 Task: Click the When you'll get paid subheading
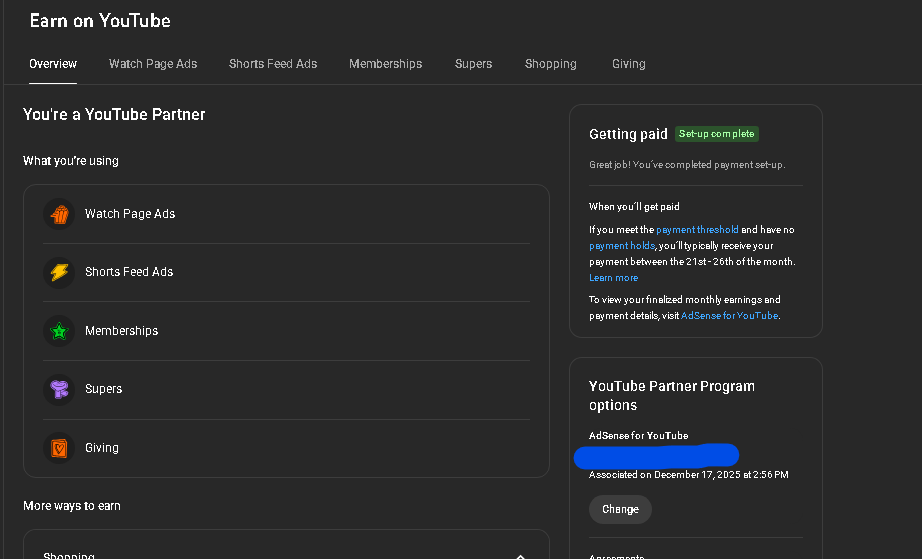pos(634,207)
